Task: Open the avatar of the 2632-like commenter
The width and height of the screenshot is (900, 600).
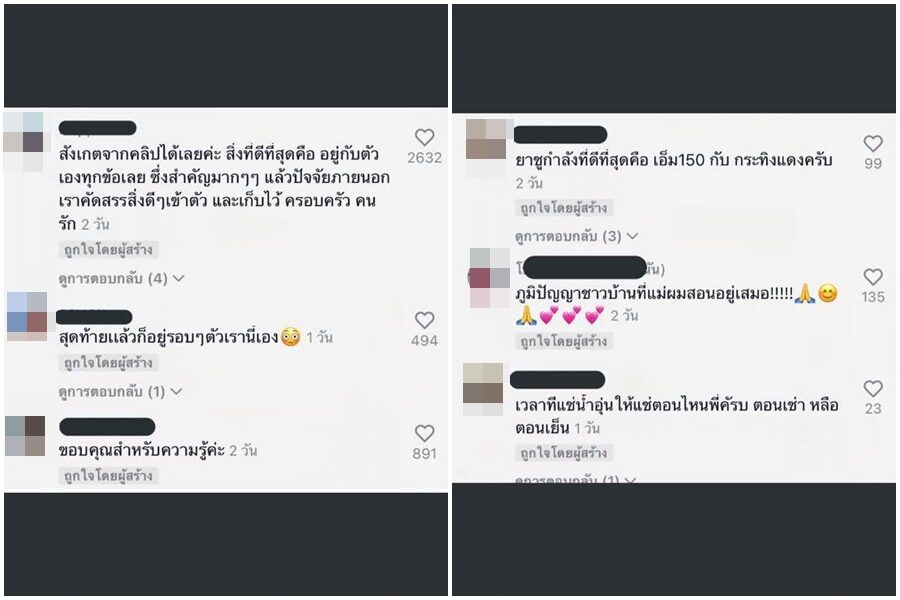Action: [x=24, y=142]
